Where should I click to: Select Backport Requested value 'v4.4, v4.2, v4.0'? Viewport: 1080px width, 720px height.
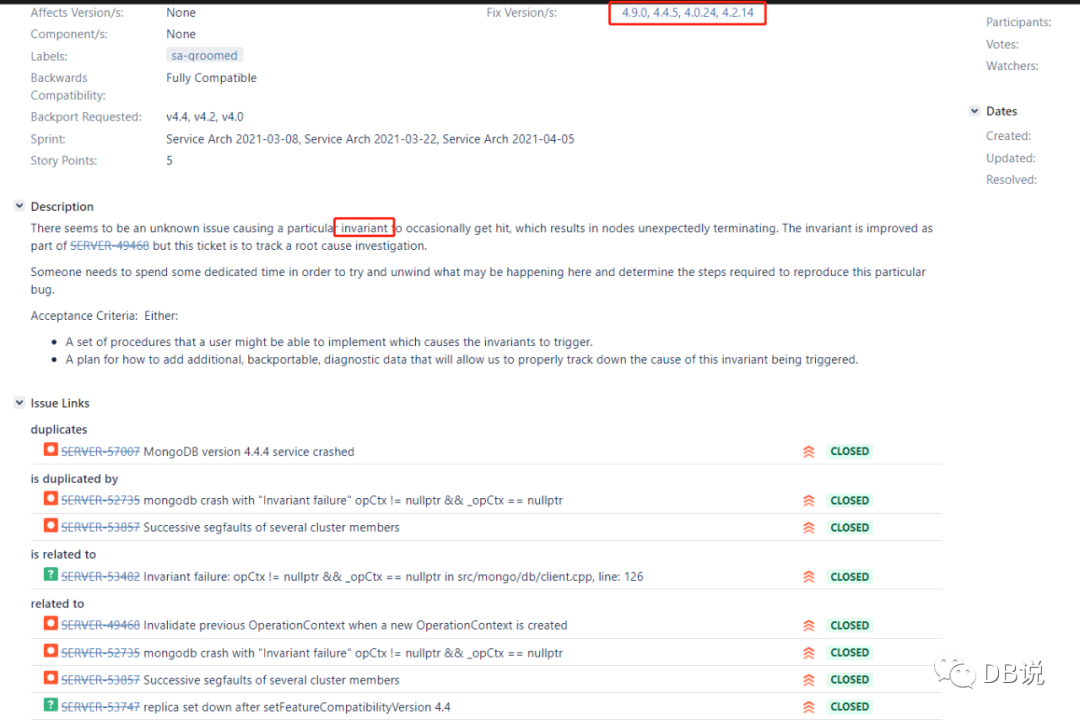pyautogui.click(x=205, y=117)
